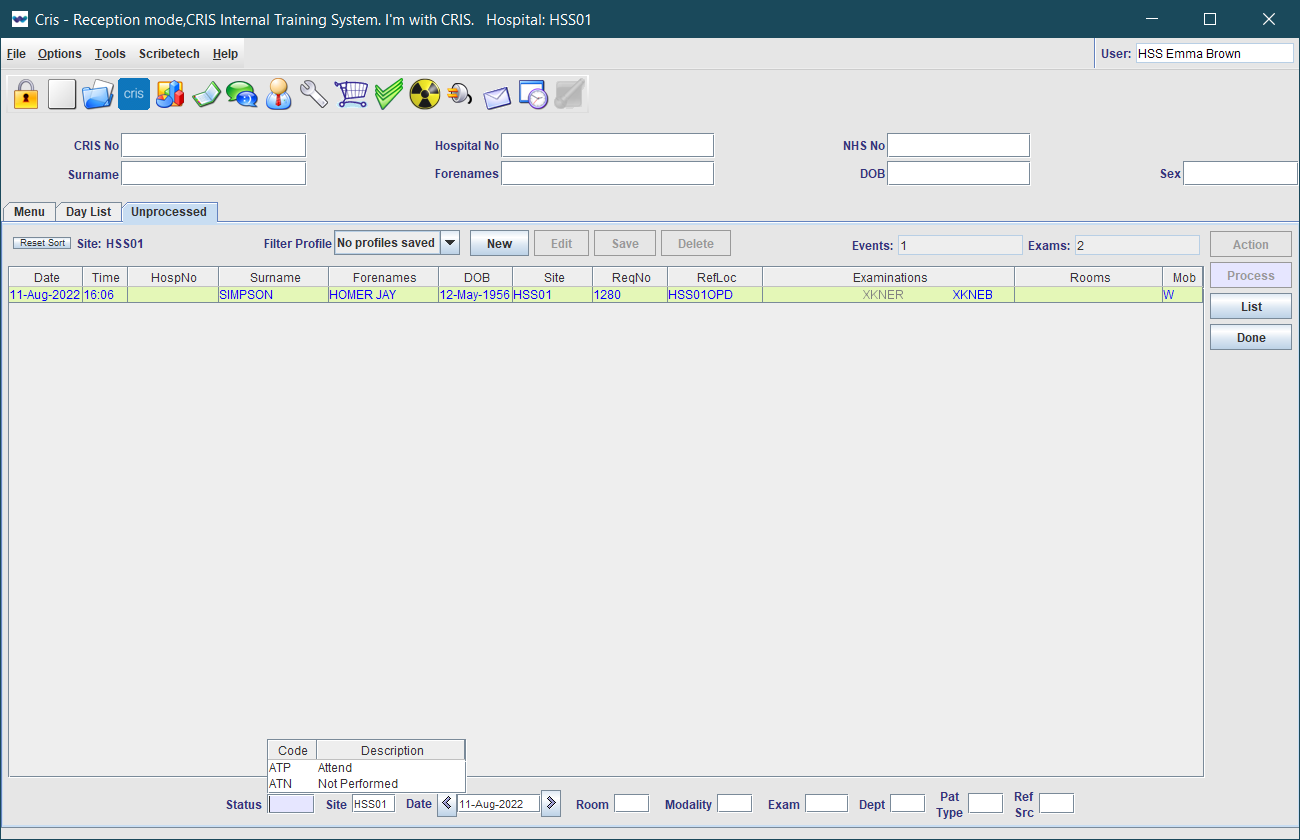The width and height of the screenshot is (1300, 840).
Task: Sort by the Examinations column header
Action: click(x=889, y=277)
